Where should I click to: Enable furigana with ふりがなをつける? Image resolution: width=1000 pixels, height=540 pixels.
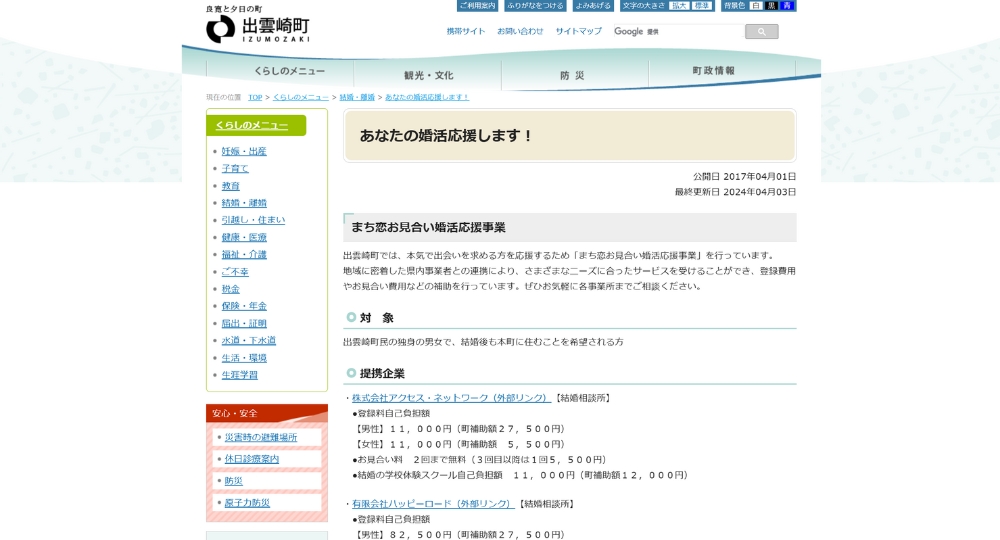536,6
